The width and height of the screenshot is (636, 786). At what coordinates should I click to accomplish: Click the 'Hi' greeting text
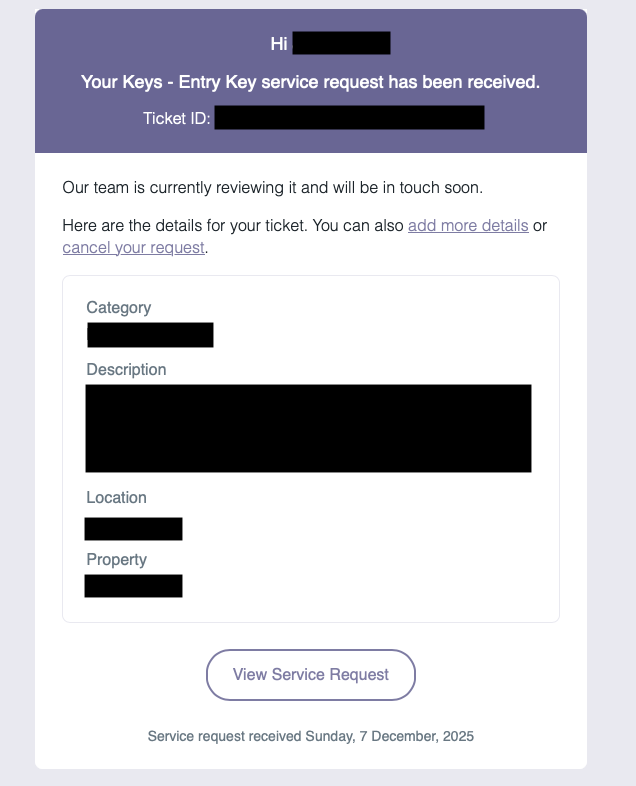click(x=279, y=44)
